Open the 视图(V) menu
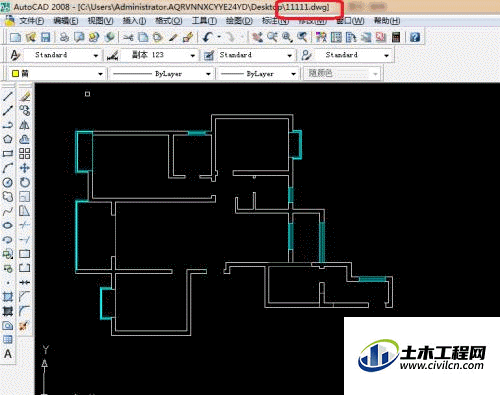 pos(100,21)
